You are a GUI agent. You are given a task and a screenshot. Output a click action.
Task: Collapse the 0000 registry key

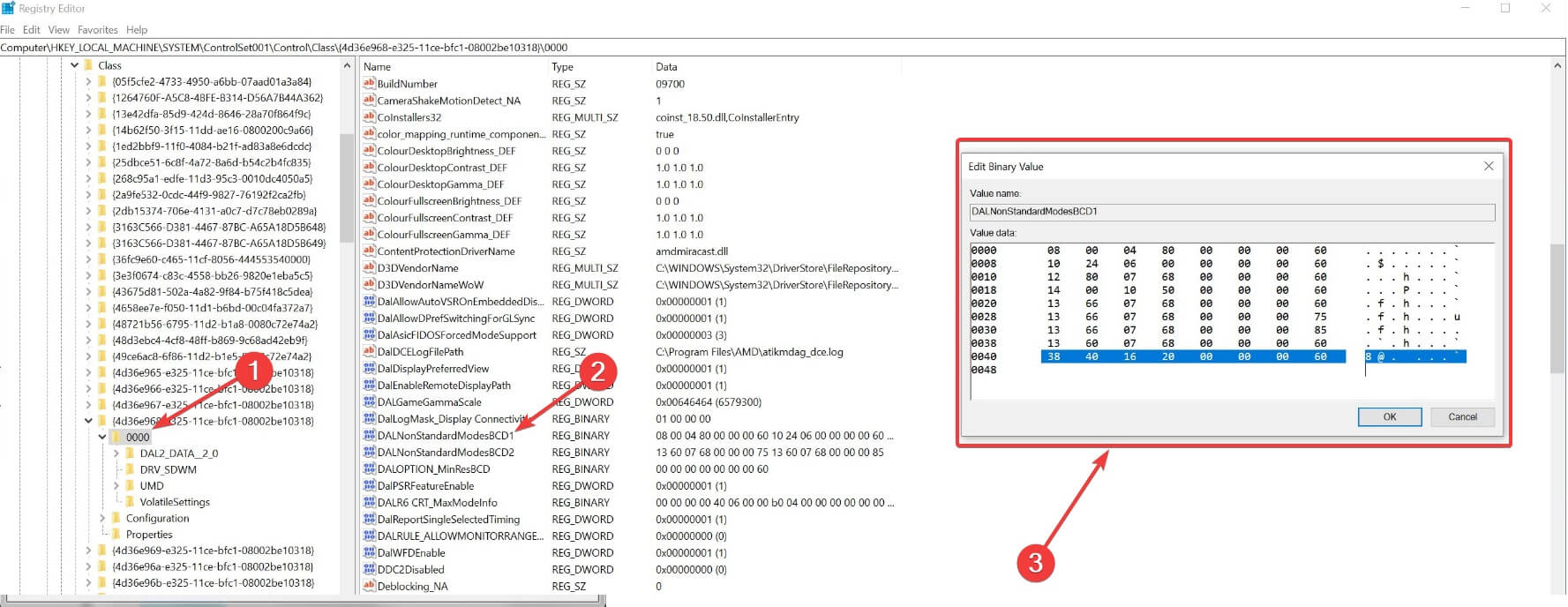click(x=102, y=437)
